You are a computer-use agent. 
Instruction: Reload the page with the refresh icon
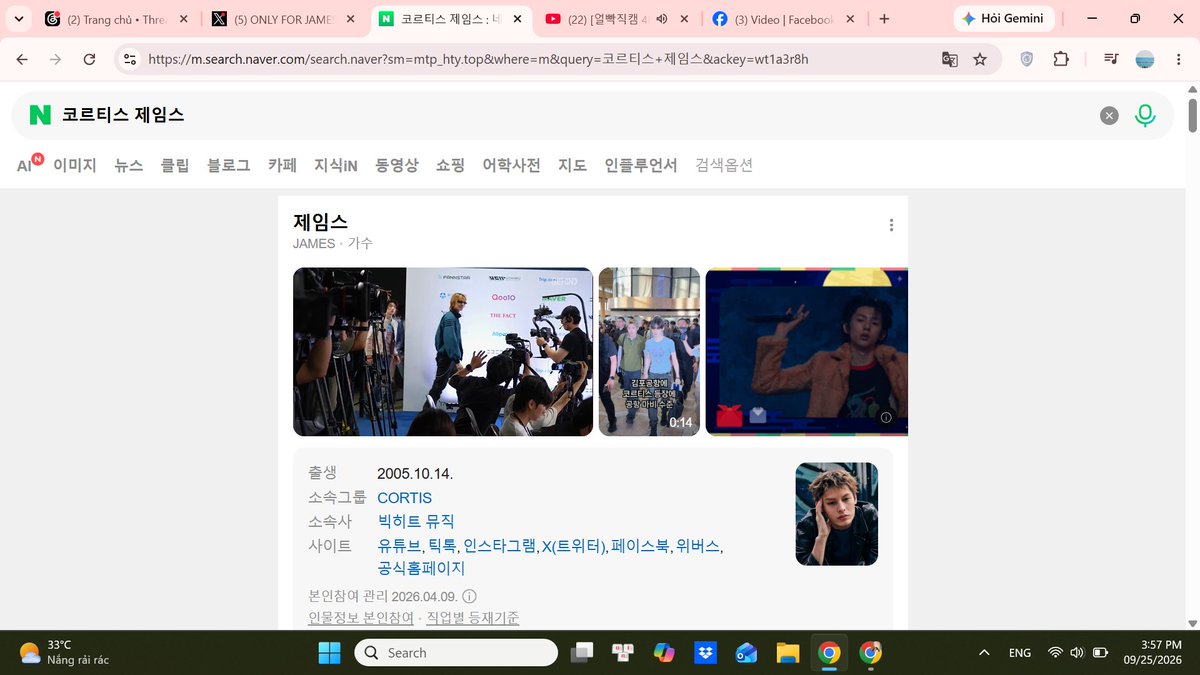coord(89,59)
